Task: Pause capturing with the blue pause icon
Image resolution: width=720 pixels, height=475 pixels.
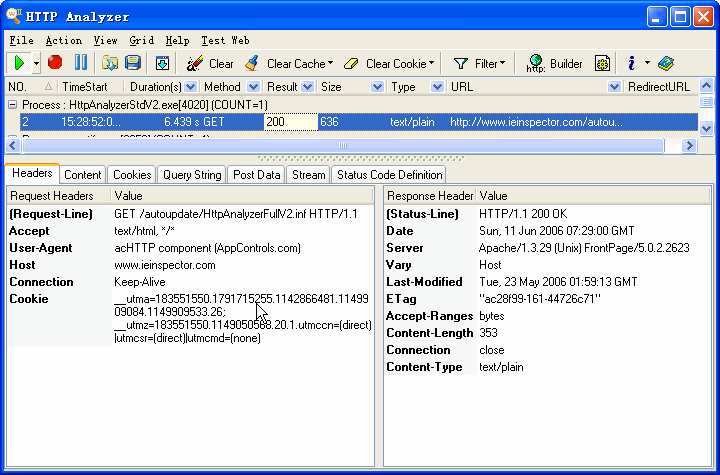Action: point(81,63)
